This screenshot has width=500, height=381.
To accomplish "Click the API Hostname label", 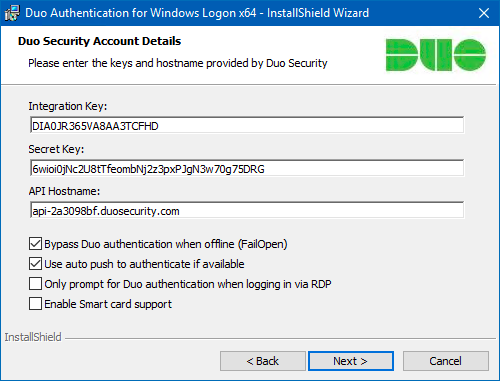I will click(x=64, y=191).
